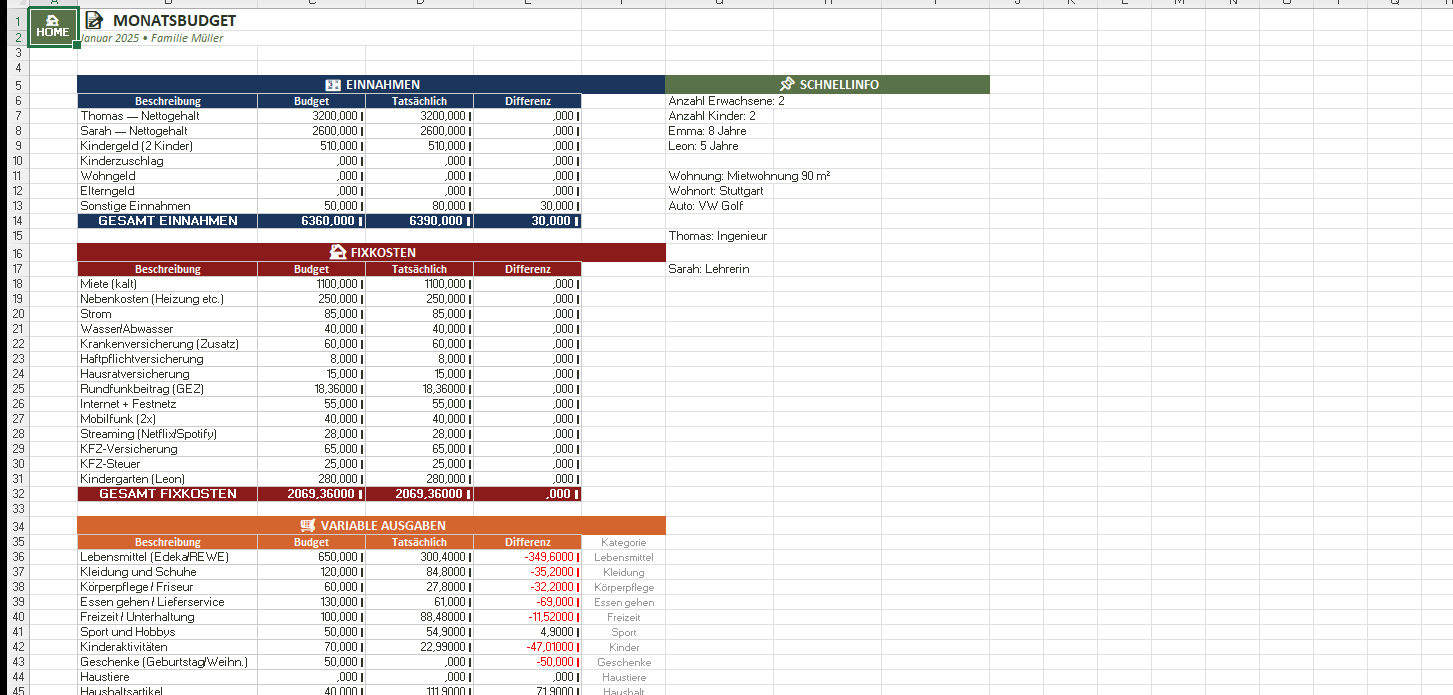The height and width of the screenshot is (695, 1453).
Task: Select the 'Wohnort: Stuttgart' info cell
Action: 716,191
